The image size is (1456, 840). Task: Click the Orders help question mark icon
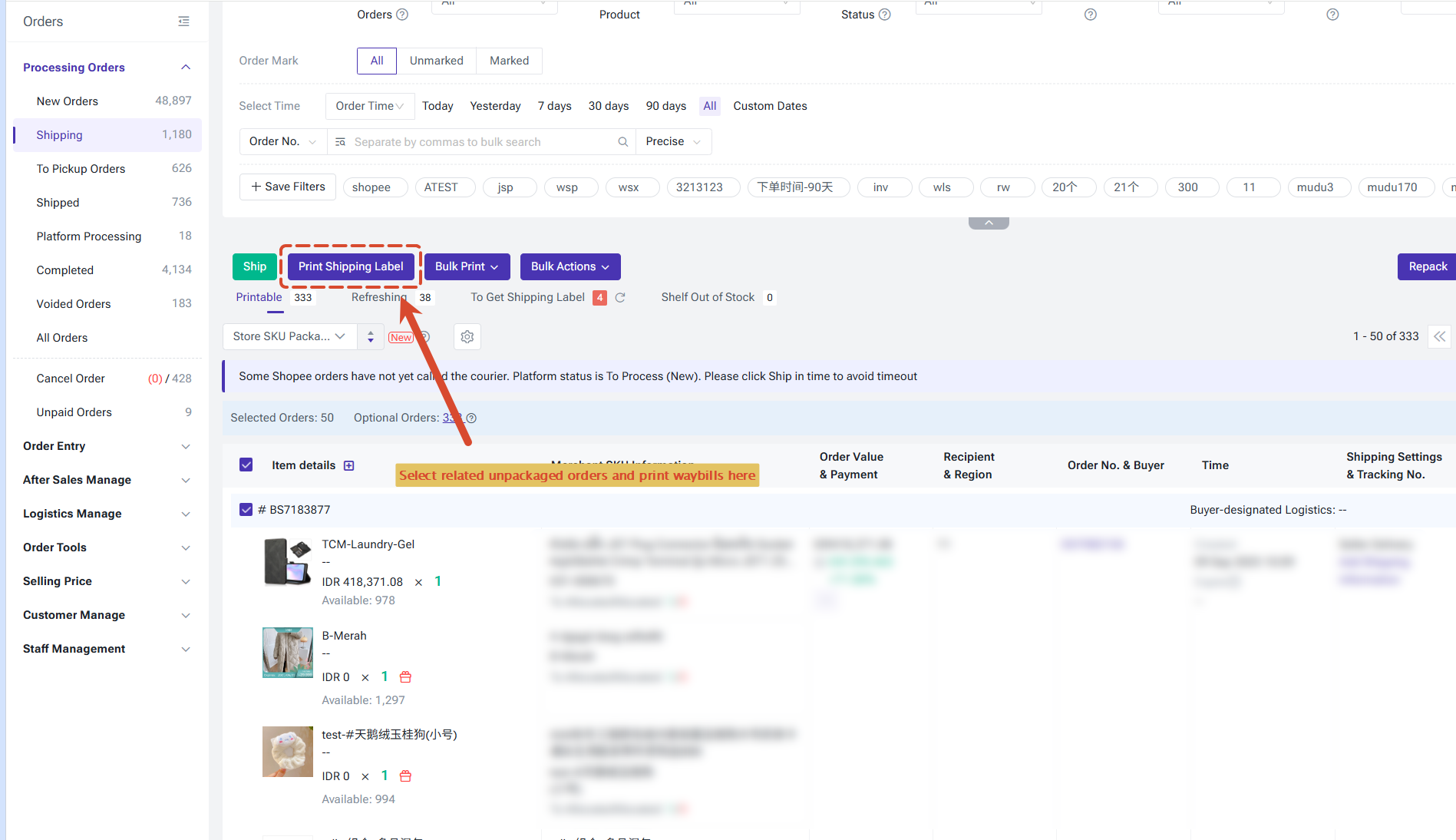[402, 15]
